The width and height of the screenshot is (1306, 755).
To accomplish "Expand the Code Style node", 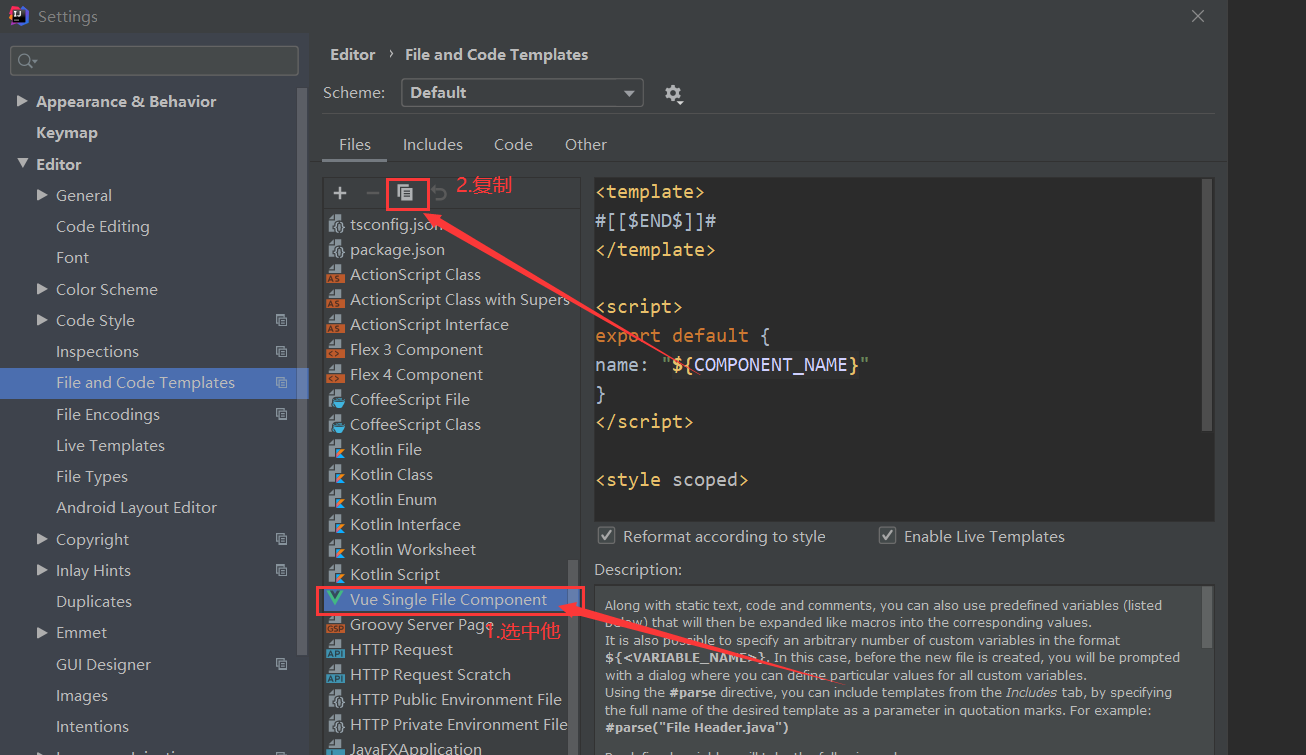I will pyautogui.click(x=42, y=320).
